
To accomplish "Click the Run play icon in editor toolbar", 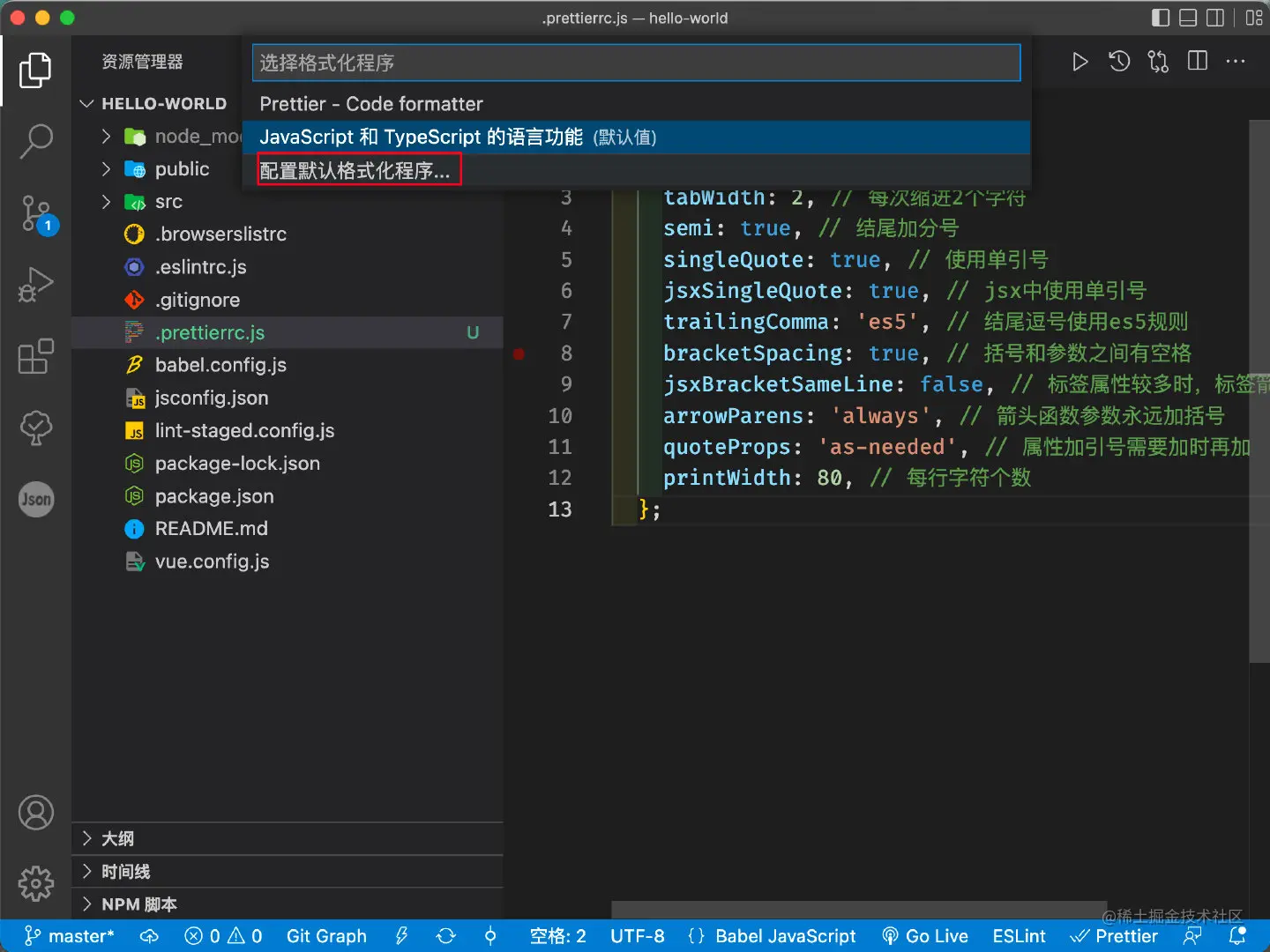I will pos(1079,62).
